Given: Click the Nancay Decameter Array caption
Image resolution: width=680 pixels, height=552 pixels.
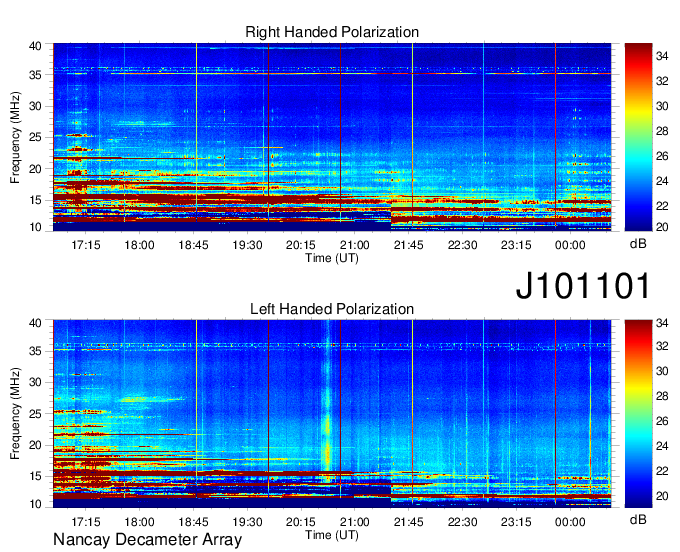Looking at the screenshot, I should click(147, 540).
